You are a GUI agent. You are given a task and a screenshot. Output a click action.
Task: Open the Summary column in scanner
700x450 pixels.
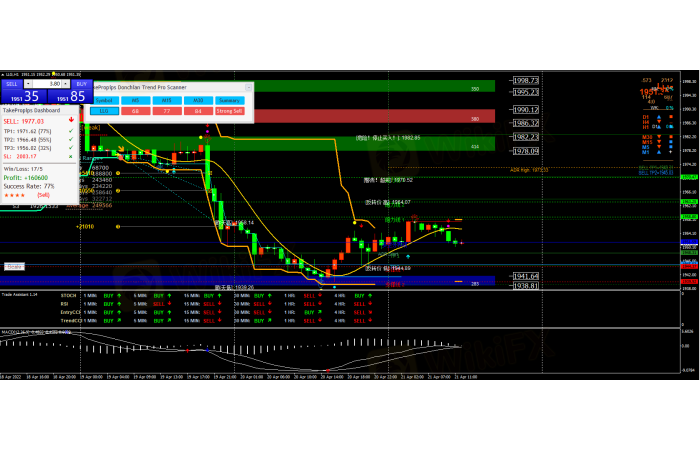coord(229,100)
